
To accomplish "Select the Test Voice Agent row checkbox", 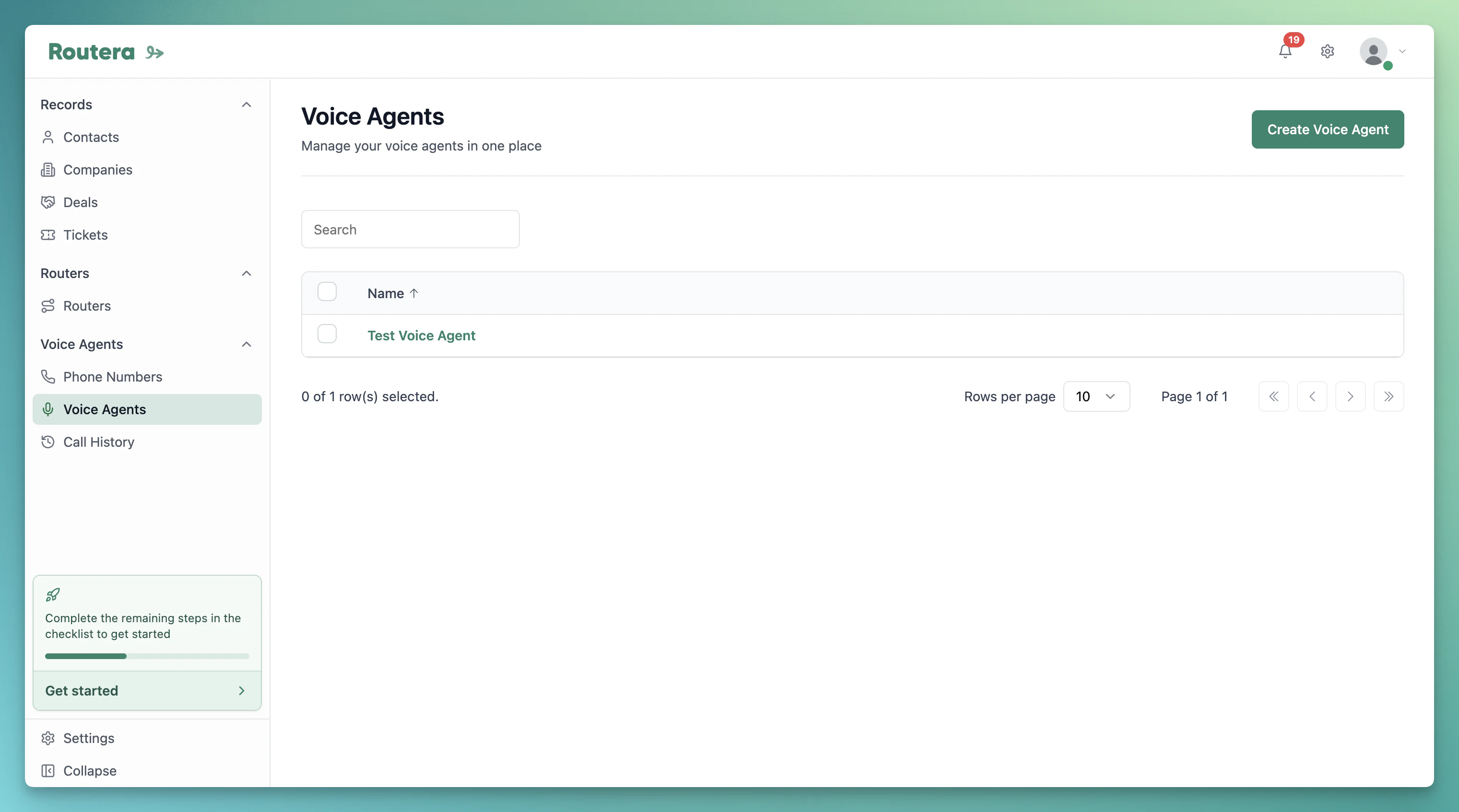I will coord(327,334).
